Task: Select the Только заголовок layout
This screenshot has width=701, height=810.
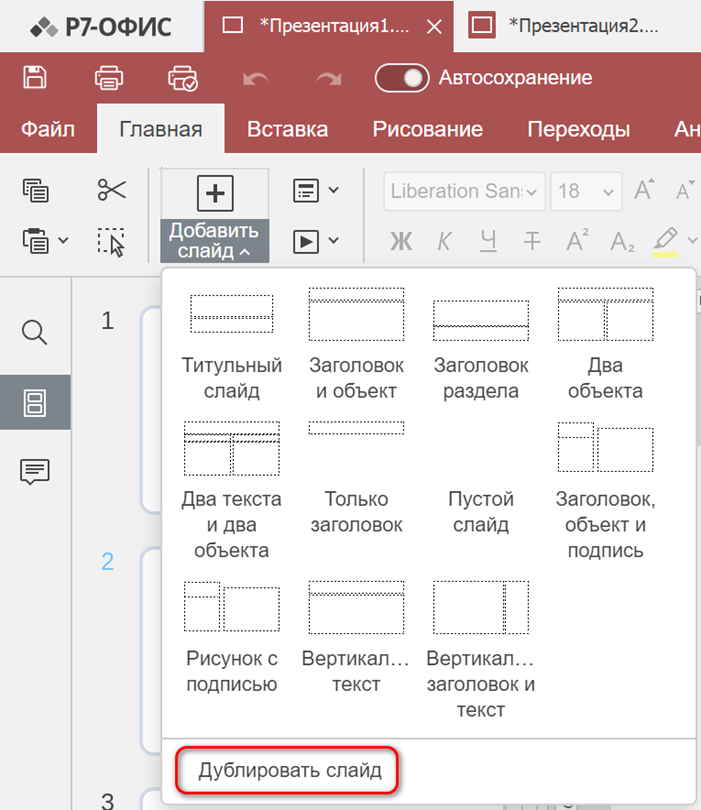Action: (356, 478)
